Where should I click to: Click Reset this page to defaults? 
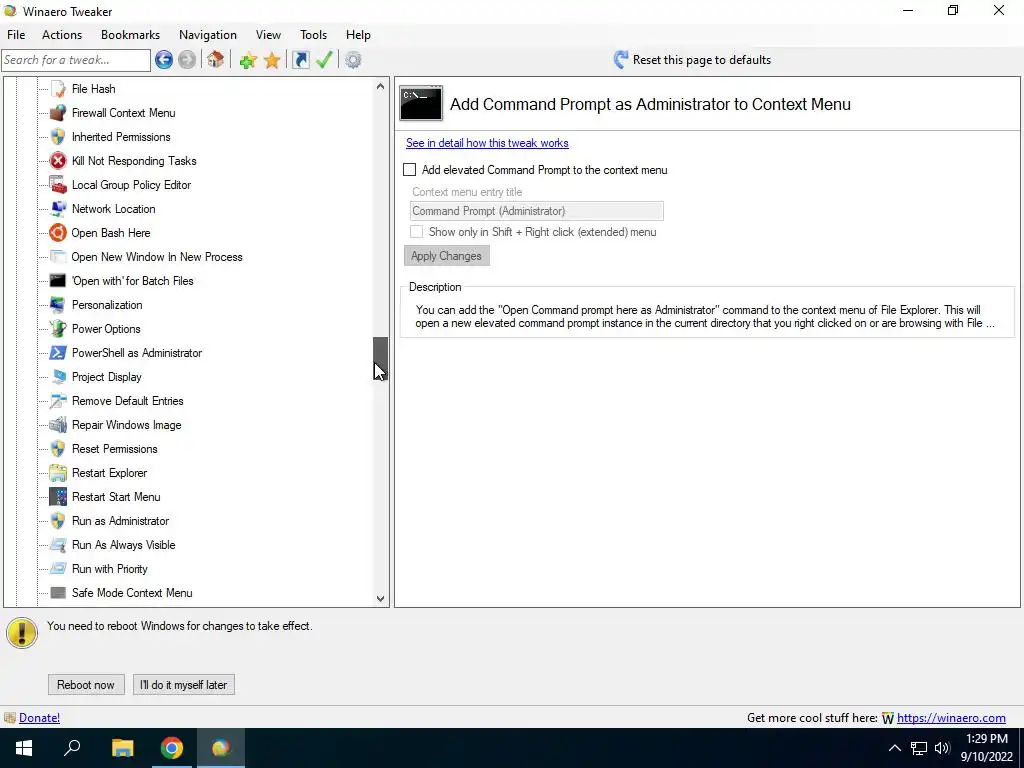coord(692,60)
